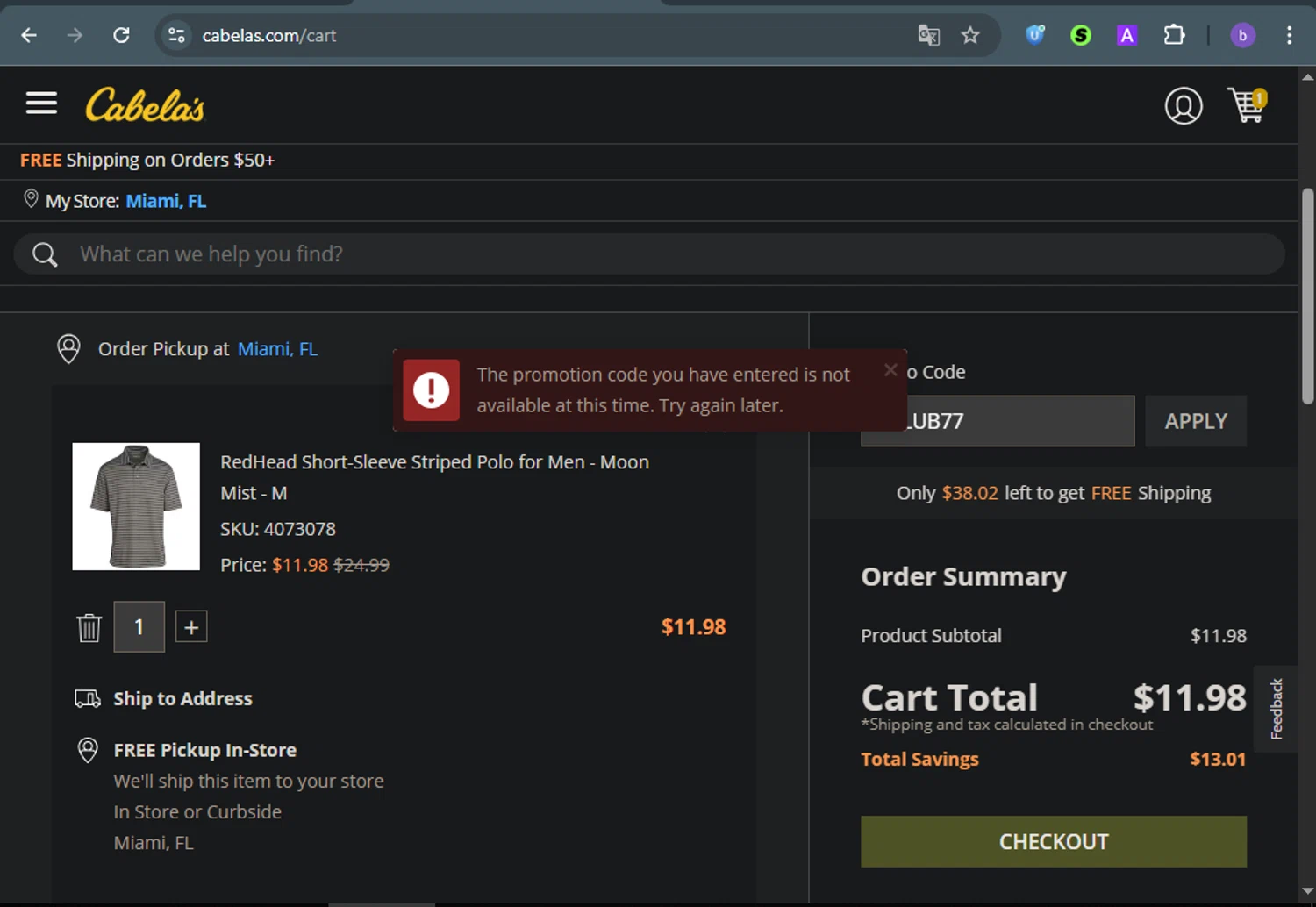This screenshot has width=1316, height=907.
Task: Open the account user icon
Action: (x=1184, y=106)
